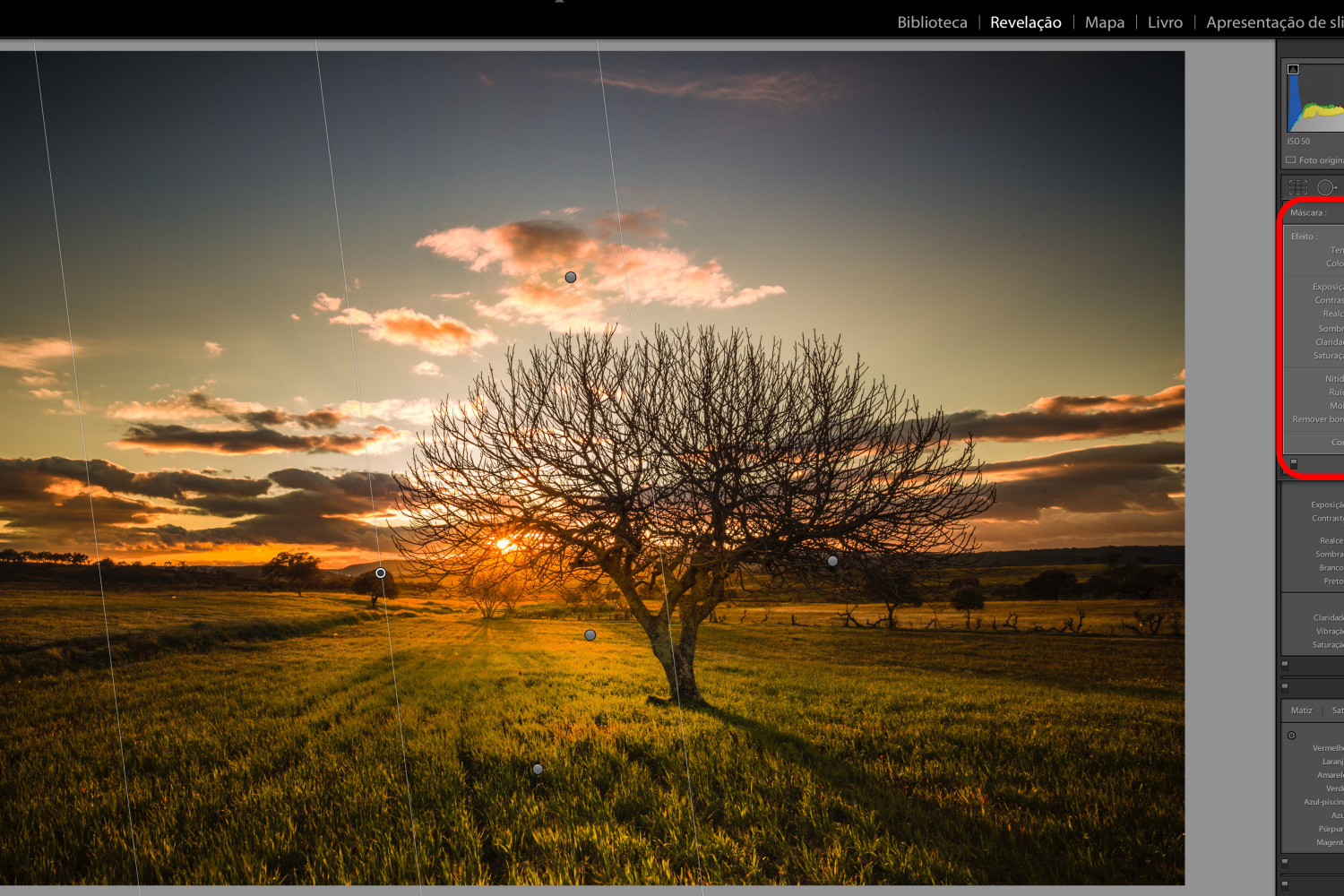Select the spot removal tool

coord(1327,187)
